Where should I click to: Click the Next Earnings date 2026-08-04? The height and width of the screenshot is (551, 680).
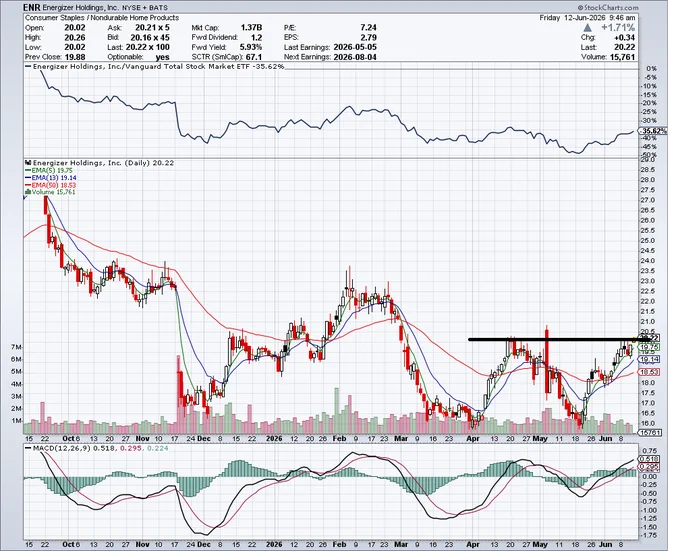click(354, 57)
